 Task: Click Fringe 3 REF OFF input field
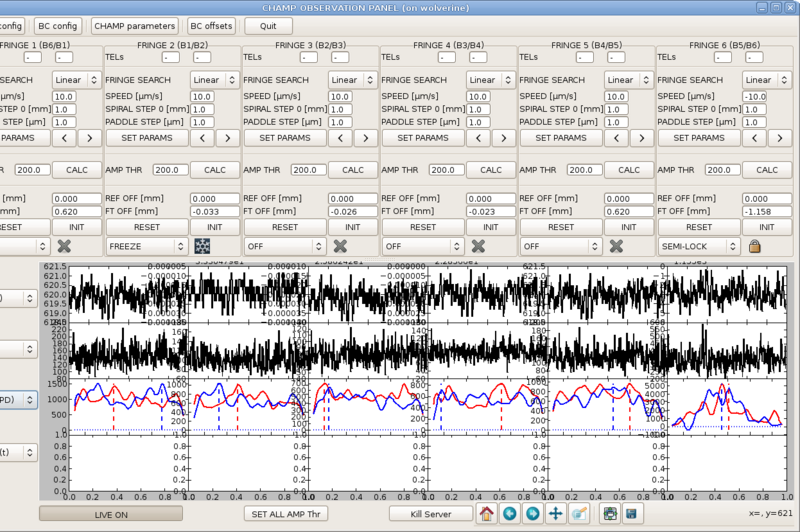[353, 198]
